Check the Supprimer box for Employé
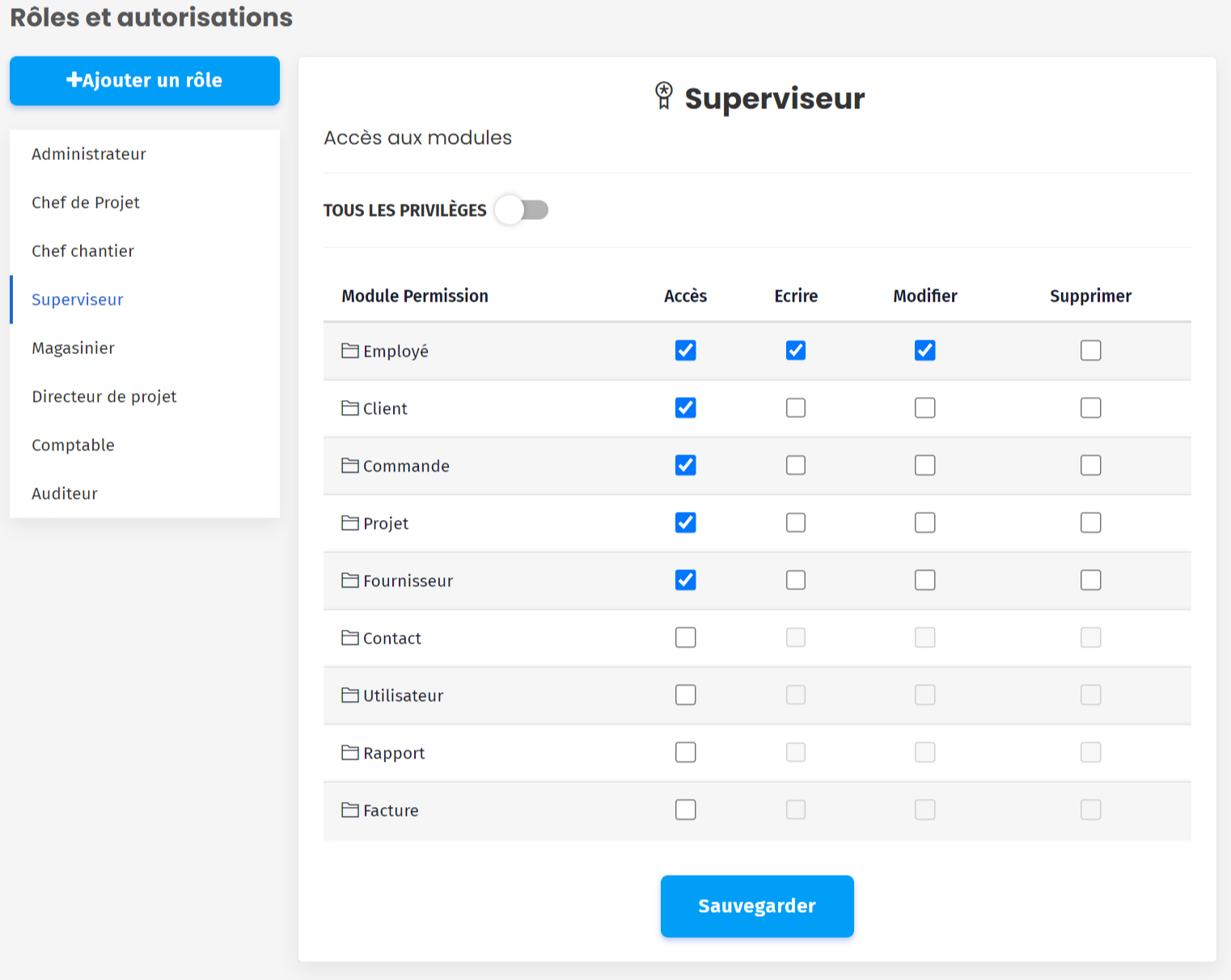This screenshot has height=980, width=1231. [1090, 350]
